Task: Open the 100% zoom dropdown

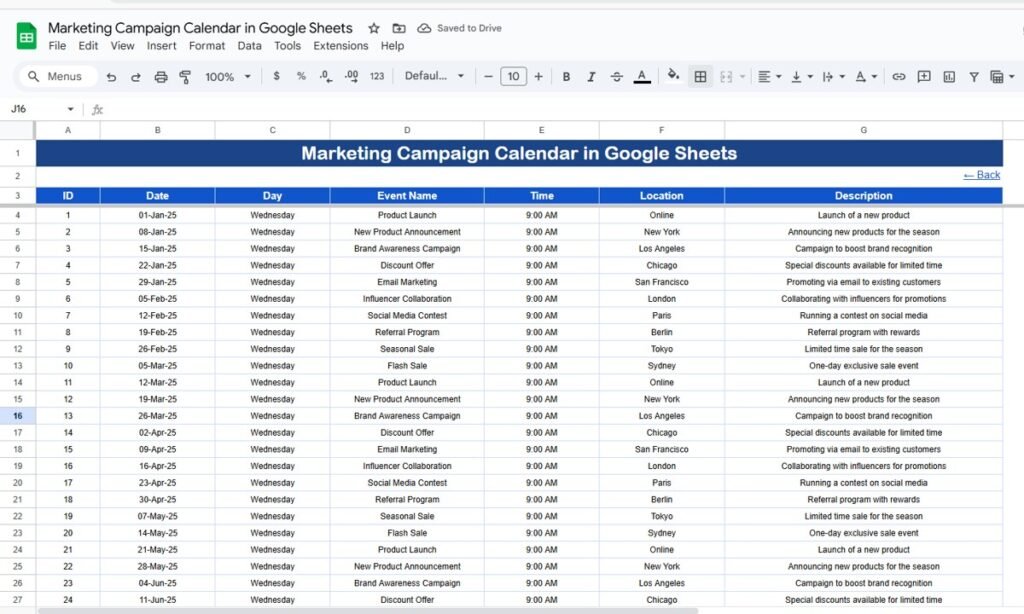Action: point(227,77)
